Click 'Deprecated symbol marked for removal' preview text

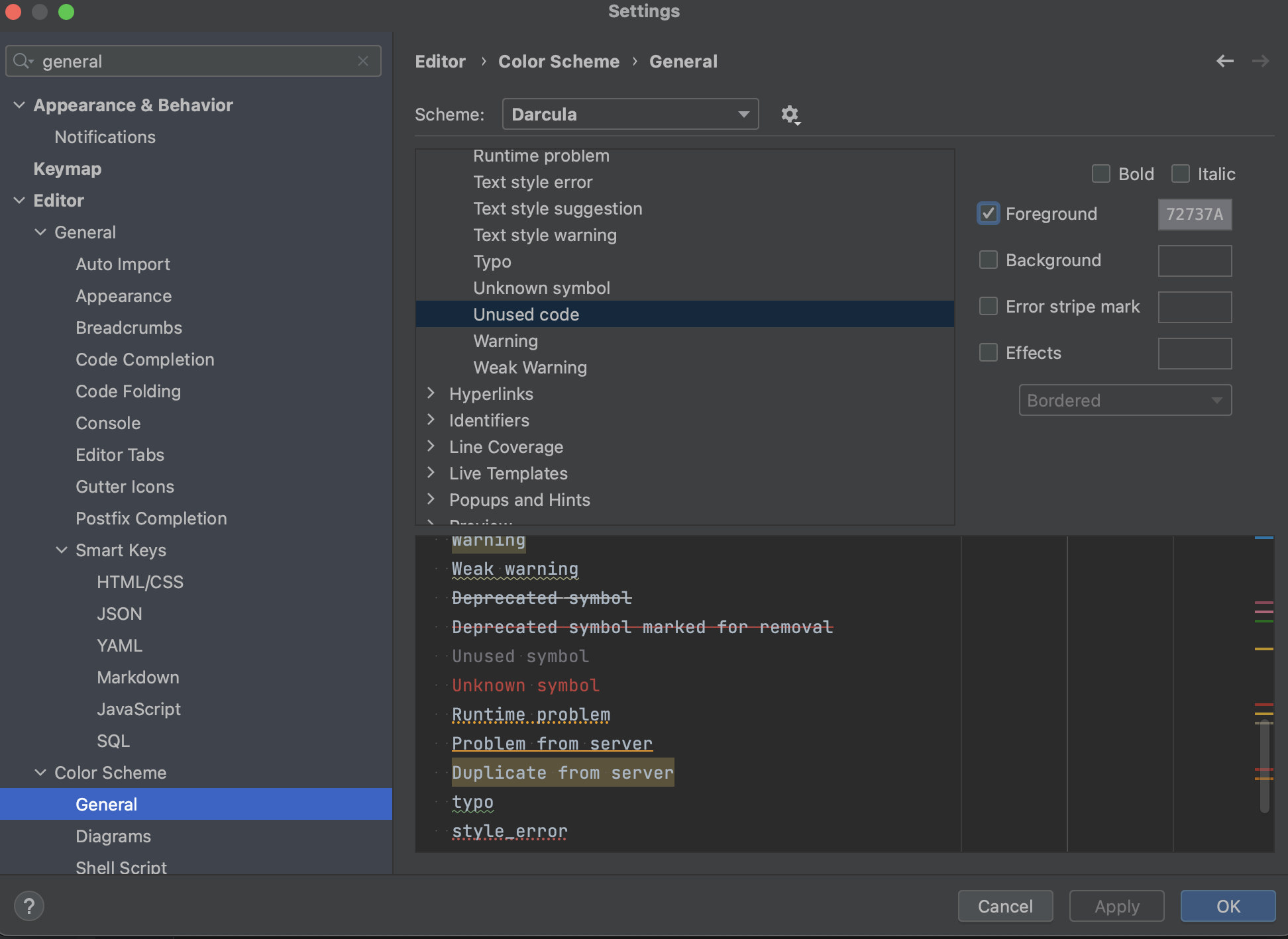(x=642, y=626)
